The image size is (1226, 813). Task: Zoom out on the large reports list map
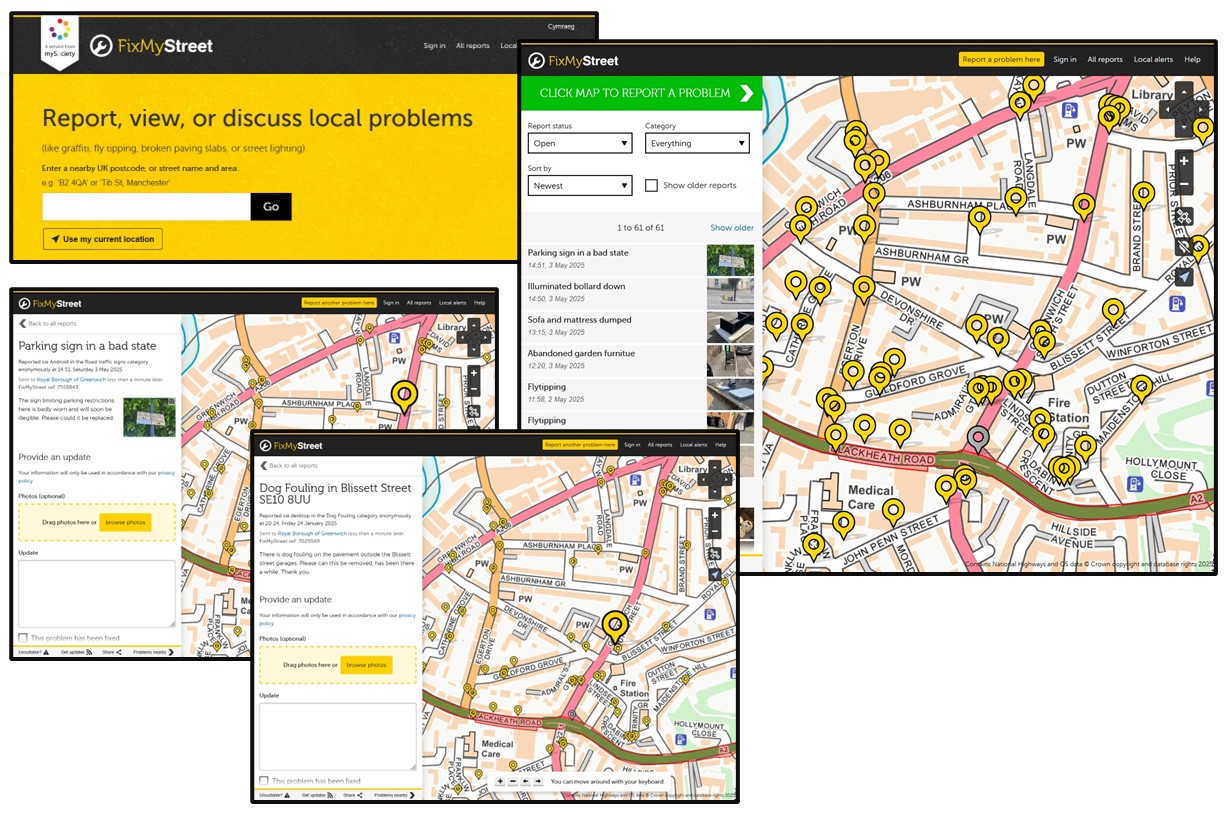(x=1184, y=184)
